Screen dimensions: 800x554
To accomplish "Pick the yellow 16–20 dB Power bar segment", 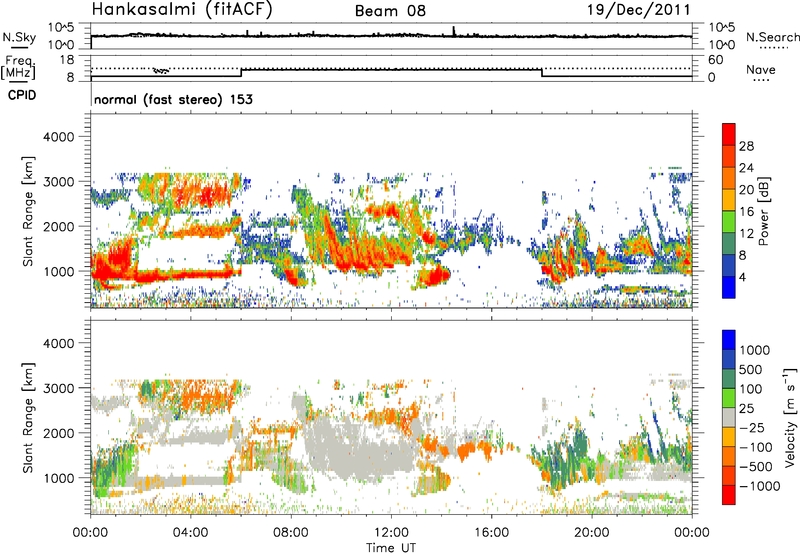I will (x=729, y=200).
